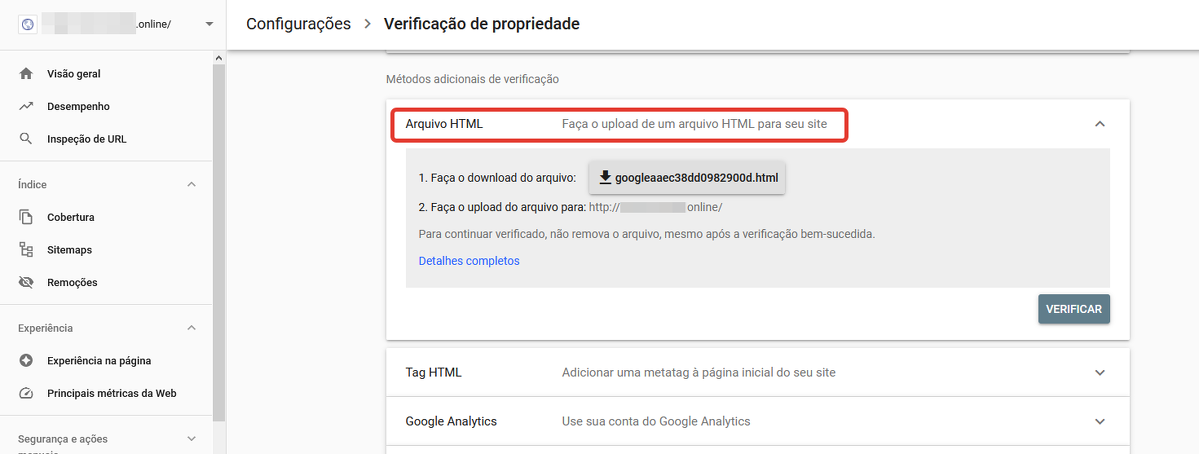
Task: Collapse the Arquivo HTML section
Action: tap(1100, 124)
